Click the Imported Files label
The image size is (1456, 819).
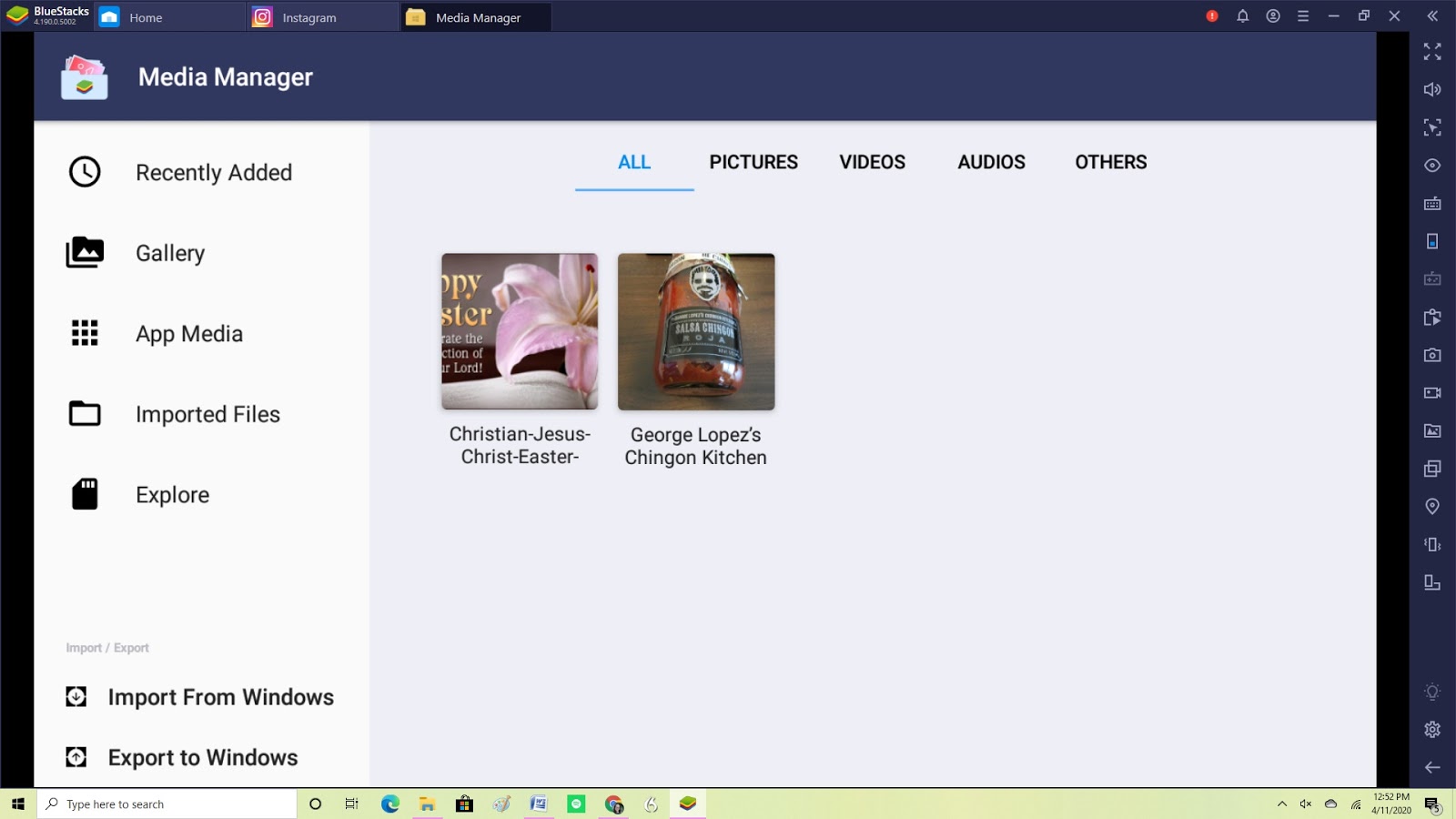pyautogui.click(x=207, y=414)
